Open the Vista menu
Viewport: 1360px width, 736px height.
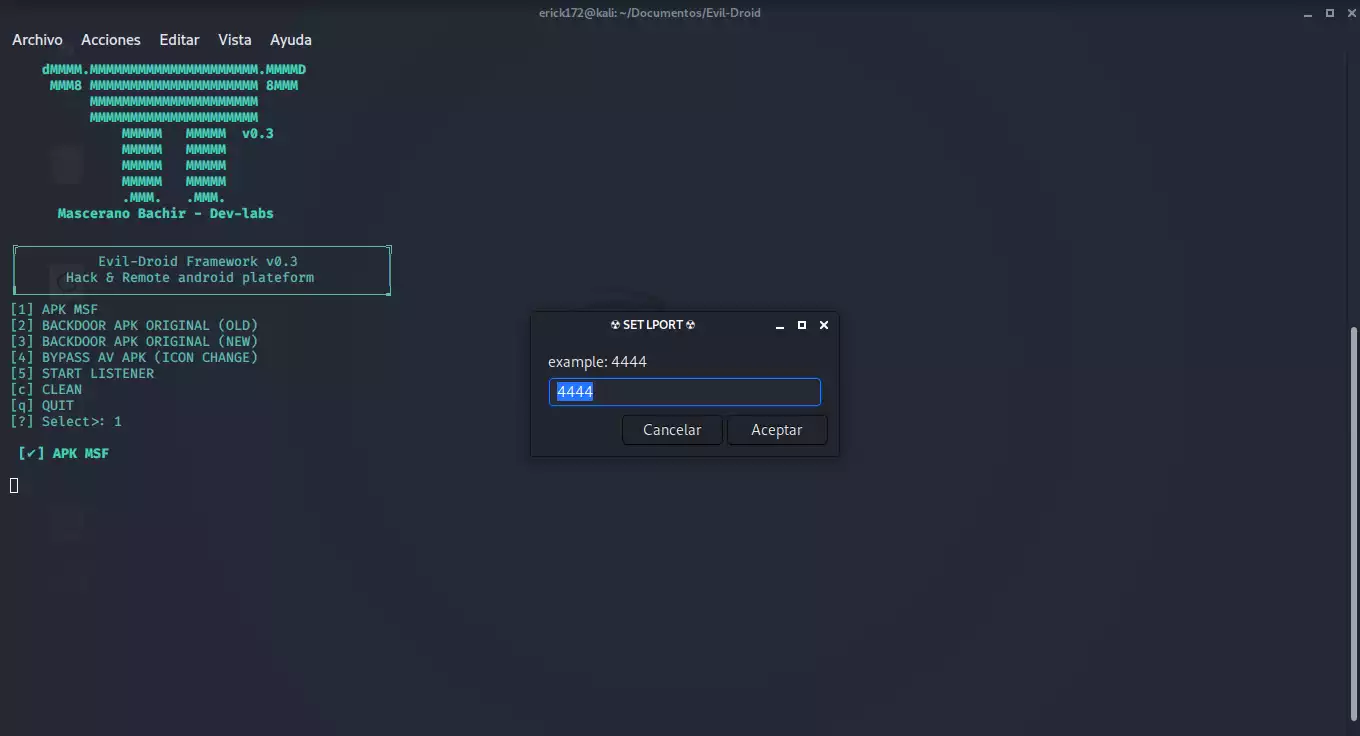click(235, 40)
